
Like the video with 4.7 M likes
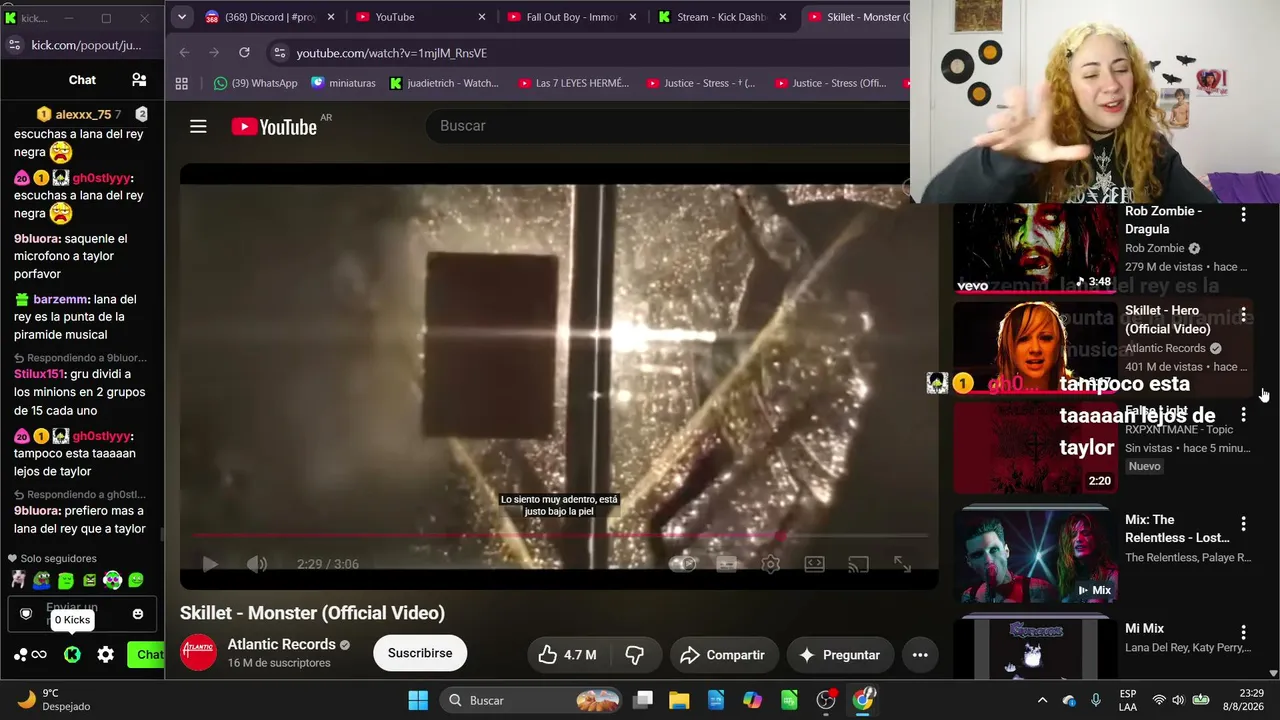pos(567,655)
